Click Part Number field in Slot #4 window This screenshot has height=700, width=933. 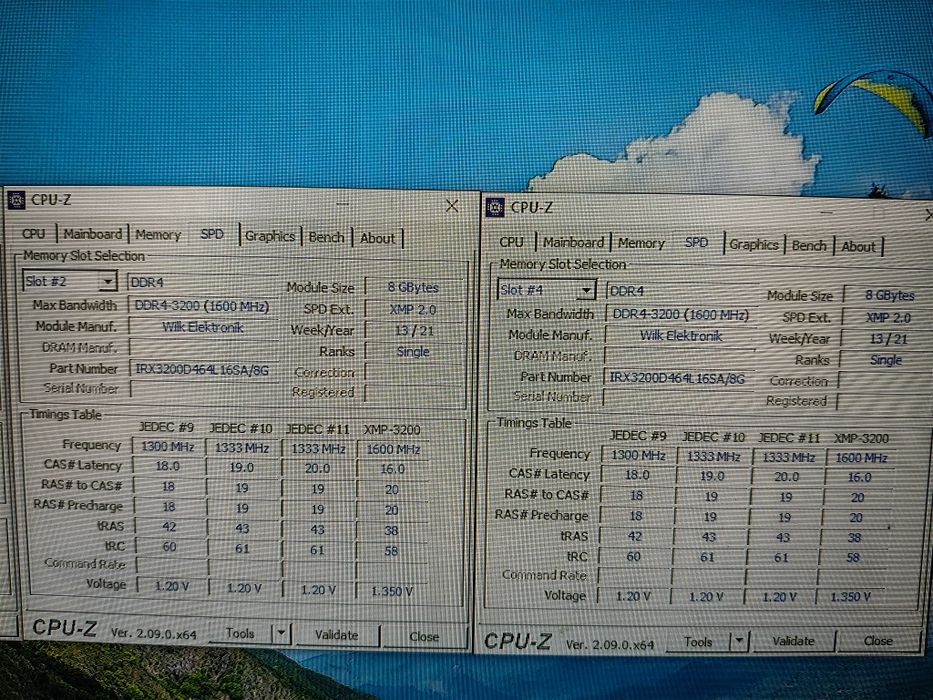point(678,378)
